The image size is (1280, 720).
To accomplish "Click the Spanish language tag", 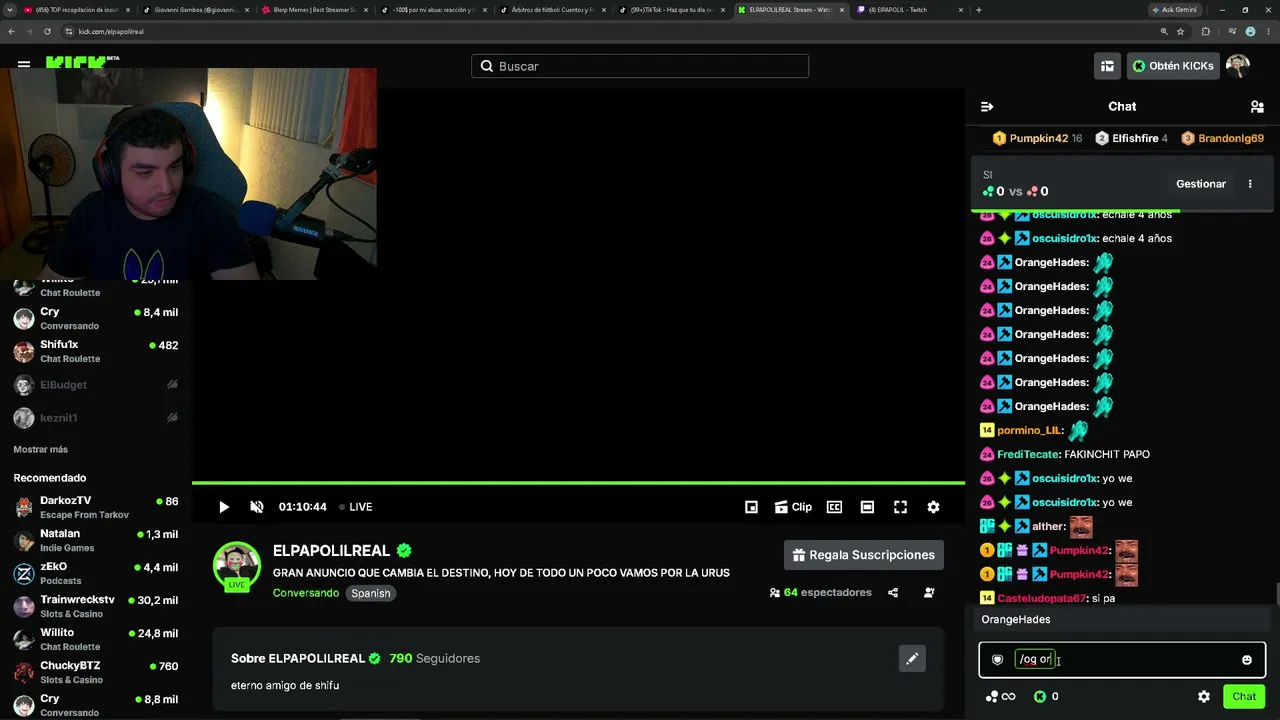I will pyautogui.click(x=371, y=593).
